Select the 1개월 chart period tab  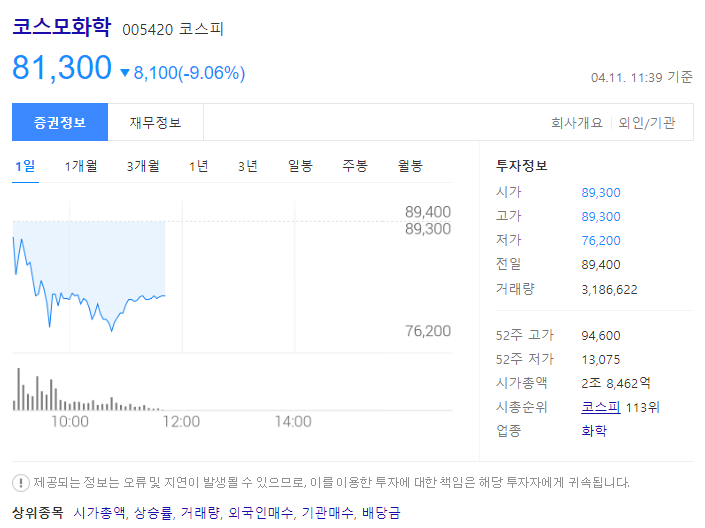81,166
